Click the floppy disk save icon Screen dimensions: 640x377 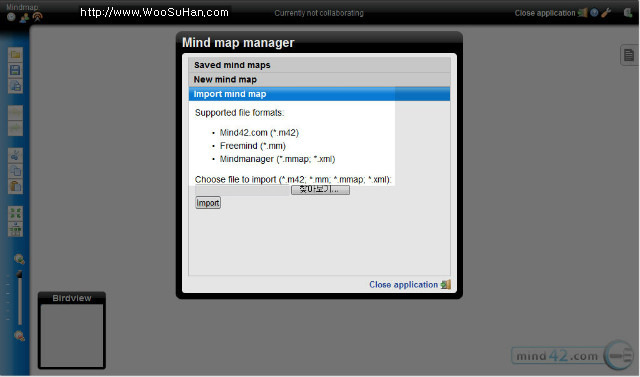pyautogui.click(x=16, y=70)
